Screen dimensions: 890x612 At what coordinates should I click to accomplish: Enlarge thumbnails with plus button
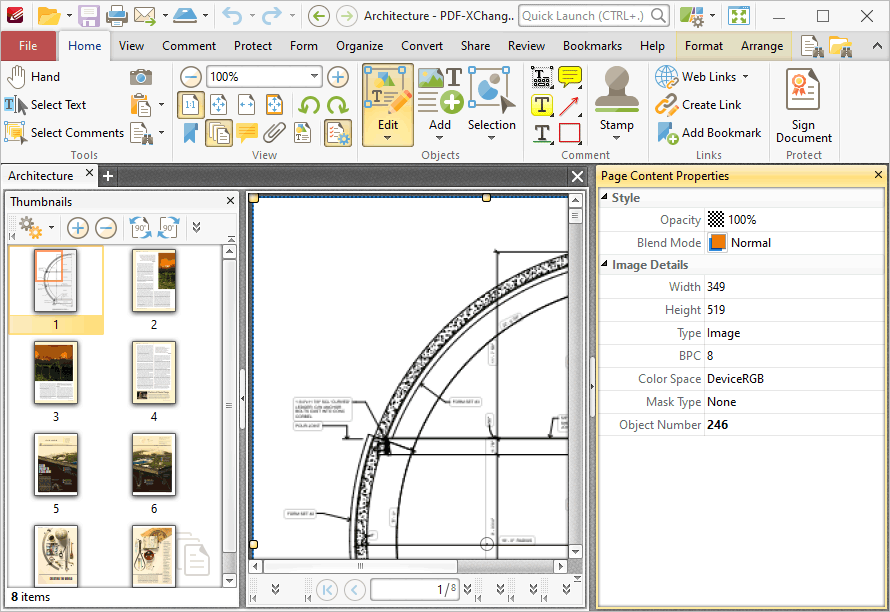(x=78, y=228)
